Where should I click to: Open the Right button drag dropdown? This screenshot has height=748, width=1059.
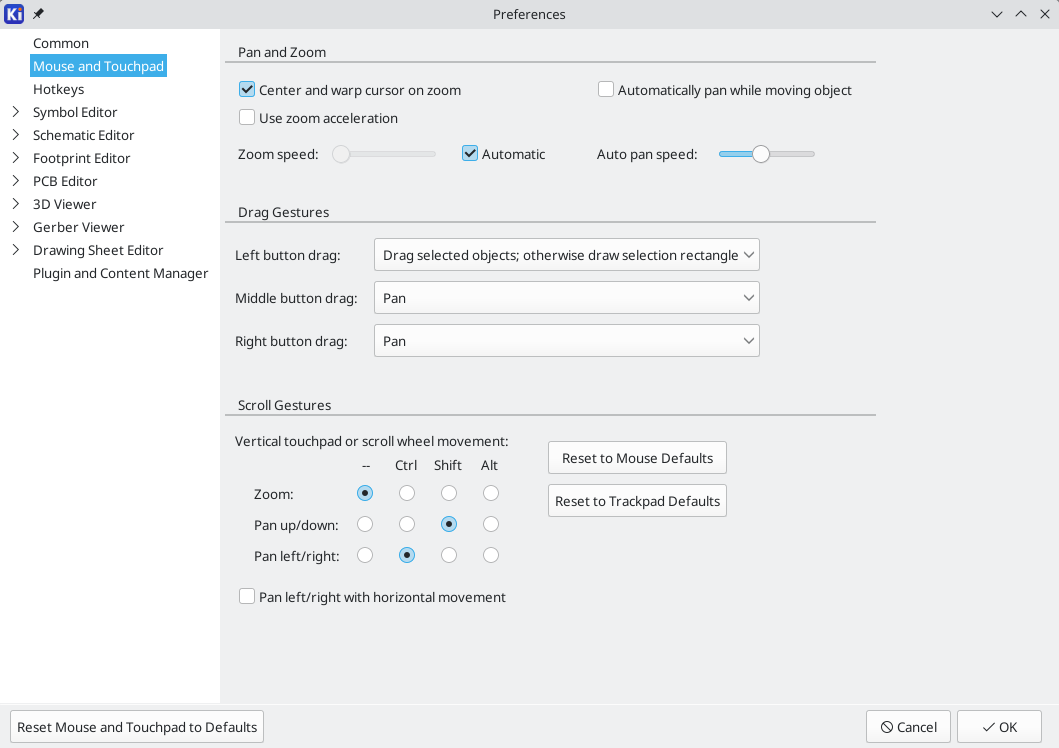[x=566, y=340]
